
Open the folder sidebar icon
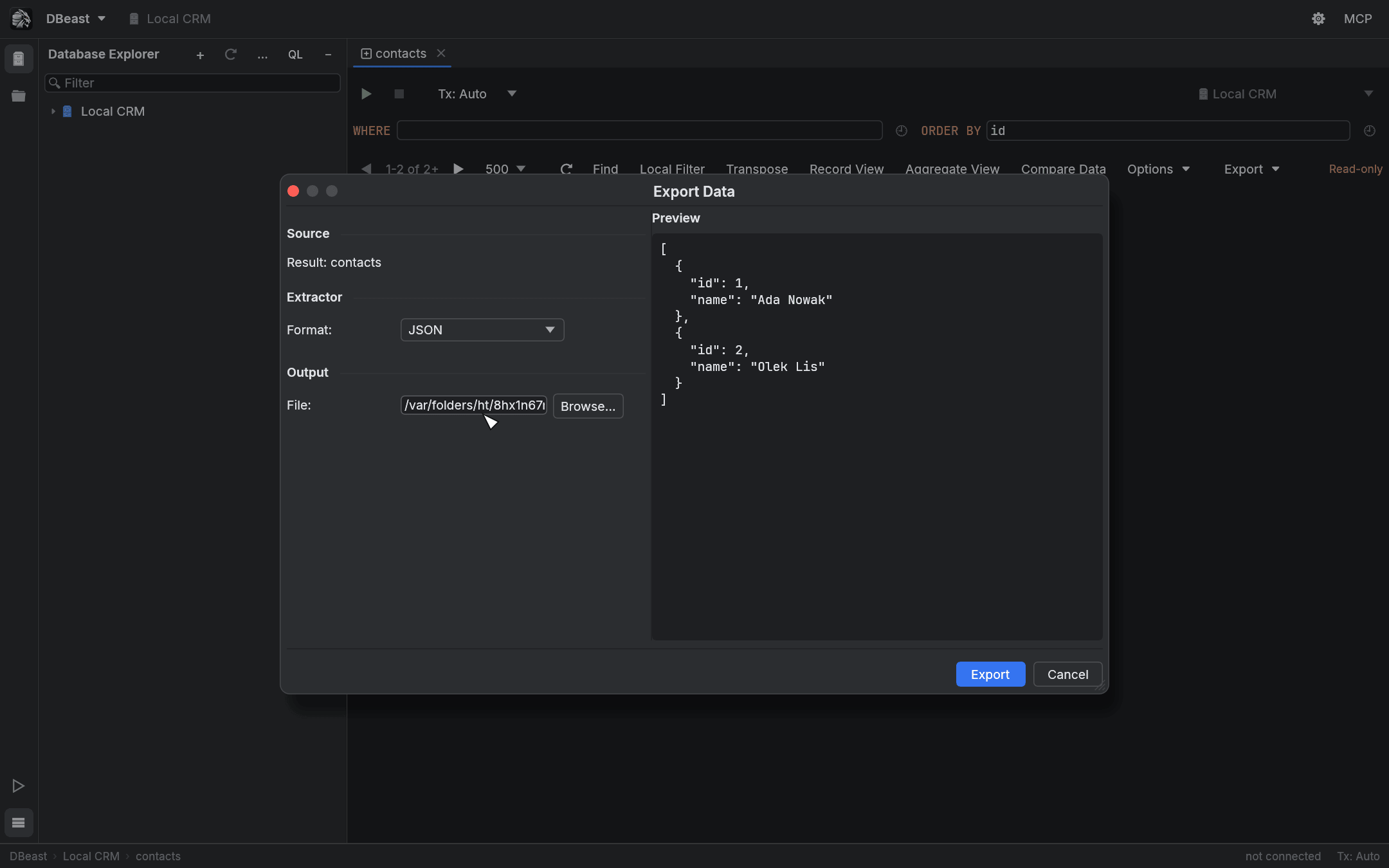(19, 96)
